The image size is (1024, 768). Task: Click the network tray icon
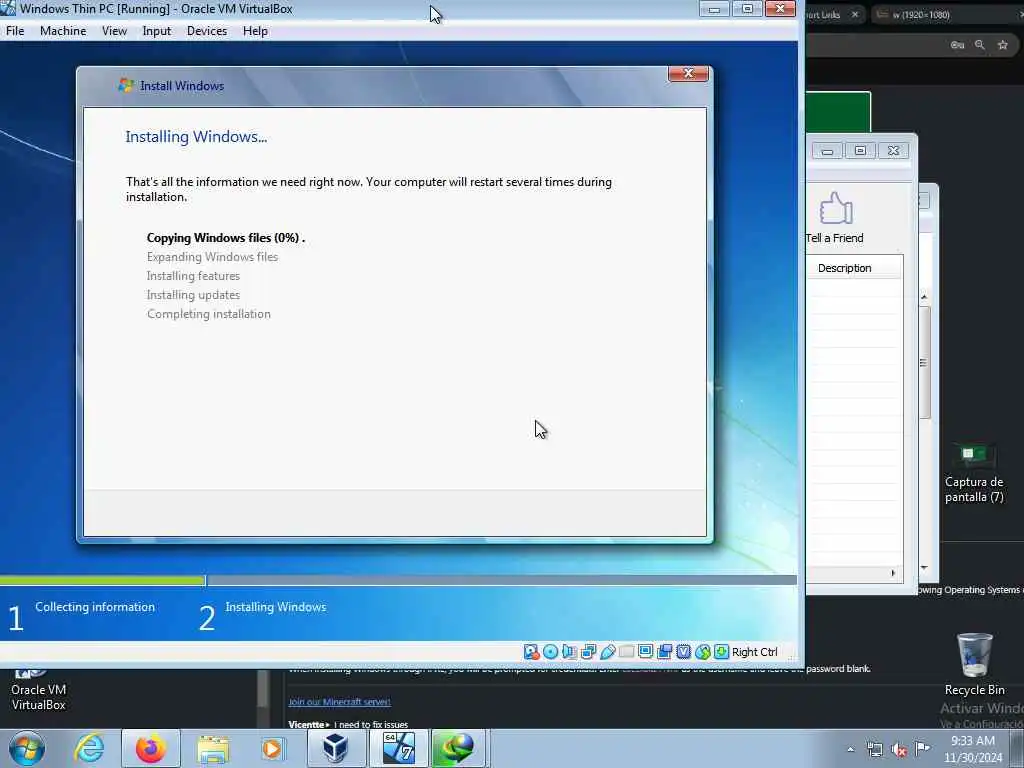tap(874, 749)
